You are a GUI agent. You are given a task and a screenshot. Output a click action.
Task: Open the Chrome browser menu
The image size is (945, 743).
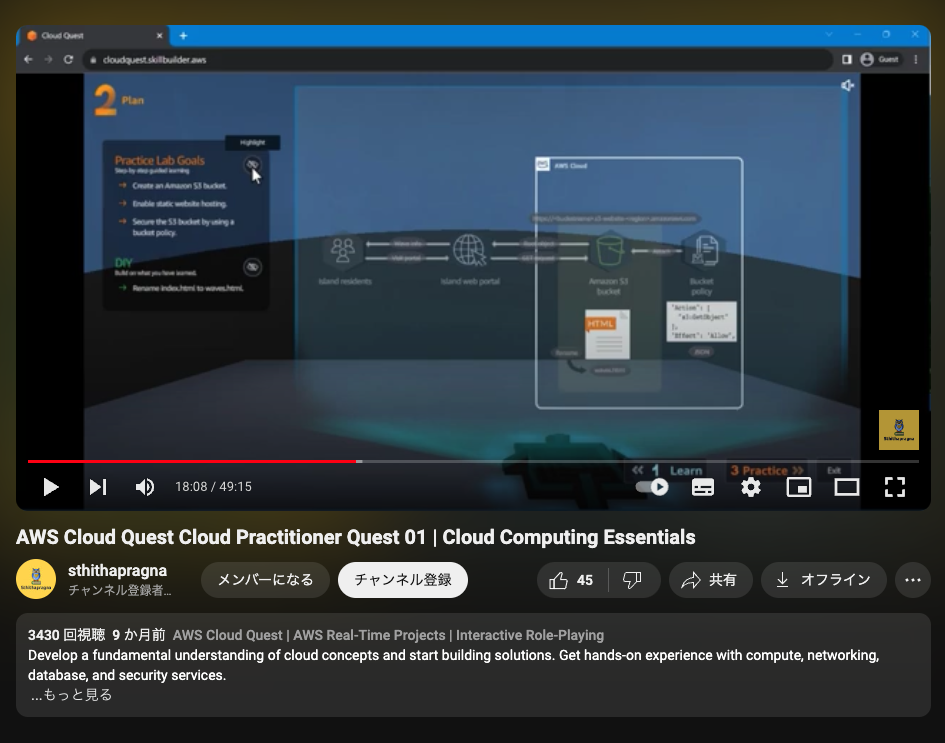[917, 59]
